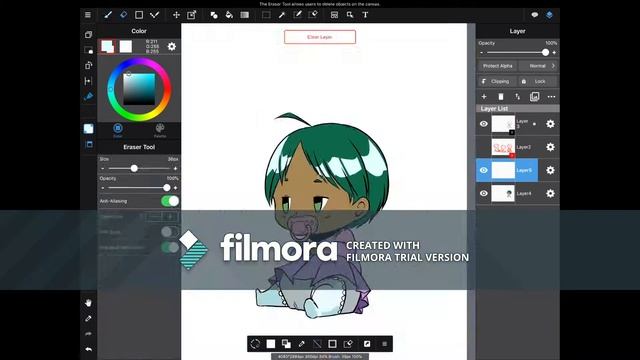Image resolution: width=640 pixels, height=360 pixels.
Task: Click the layer reorder arrows icon
Action: pos(518,97)
